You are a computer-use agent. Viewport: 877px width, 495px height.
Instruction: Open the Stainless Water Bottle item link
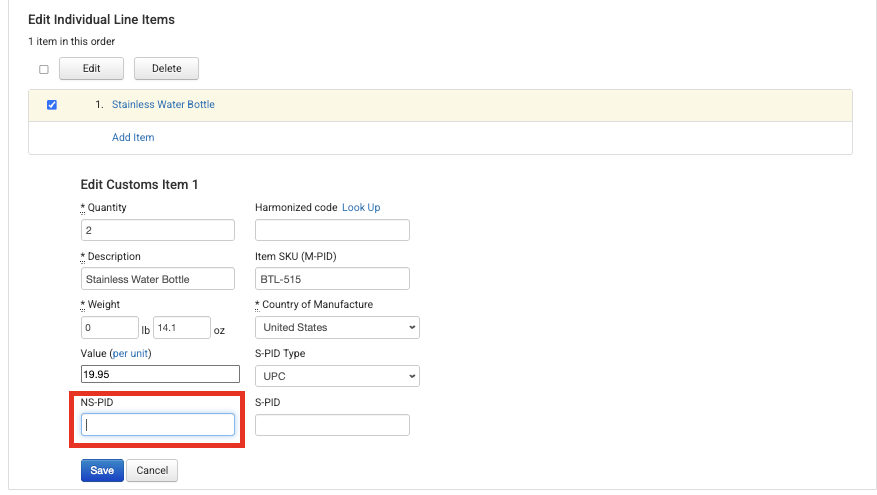click(x=163, y=105)
